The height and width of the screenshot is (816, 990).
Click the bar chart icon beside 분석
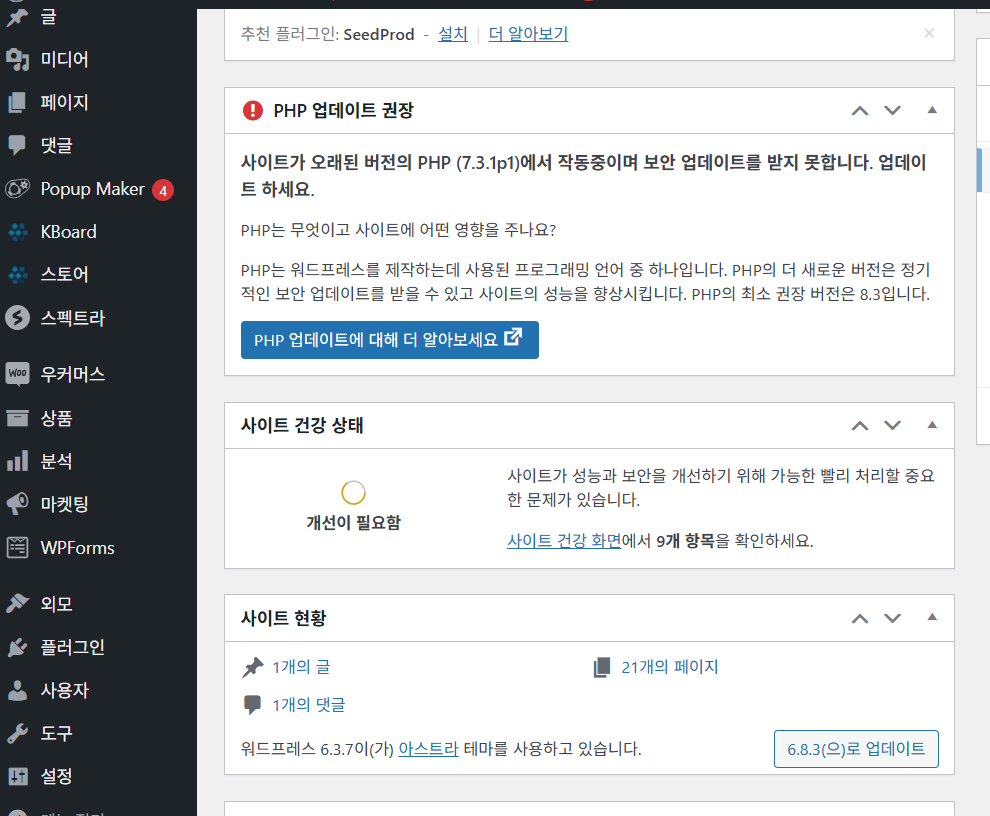(18, 460)
